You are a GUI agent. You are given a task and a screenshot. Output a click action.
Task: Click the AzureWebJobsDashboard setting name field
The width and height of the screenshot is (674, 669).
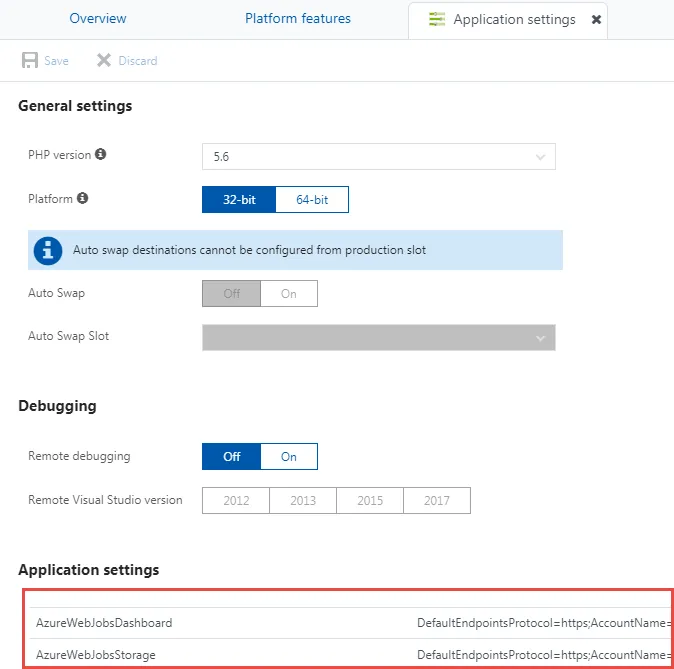[x=104, y=623]
